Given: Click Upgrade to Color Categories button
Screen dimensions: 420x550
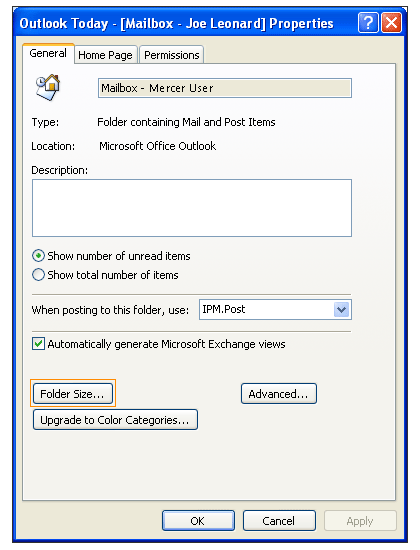Looking at the screenshot, I should (x=115, y=420).
